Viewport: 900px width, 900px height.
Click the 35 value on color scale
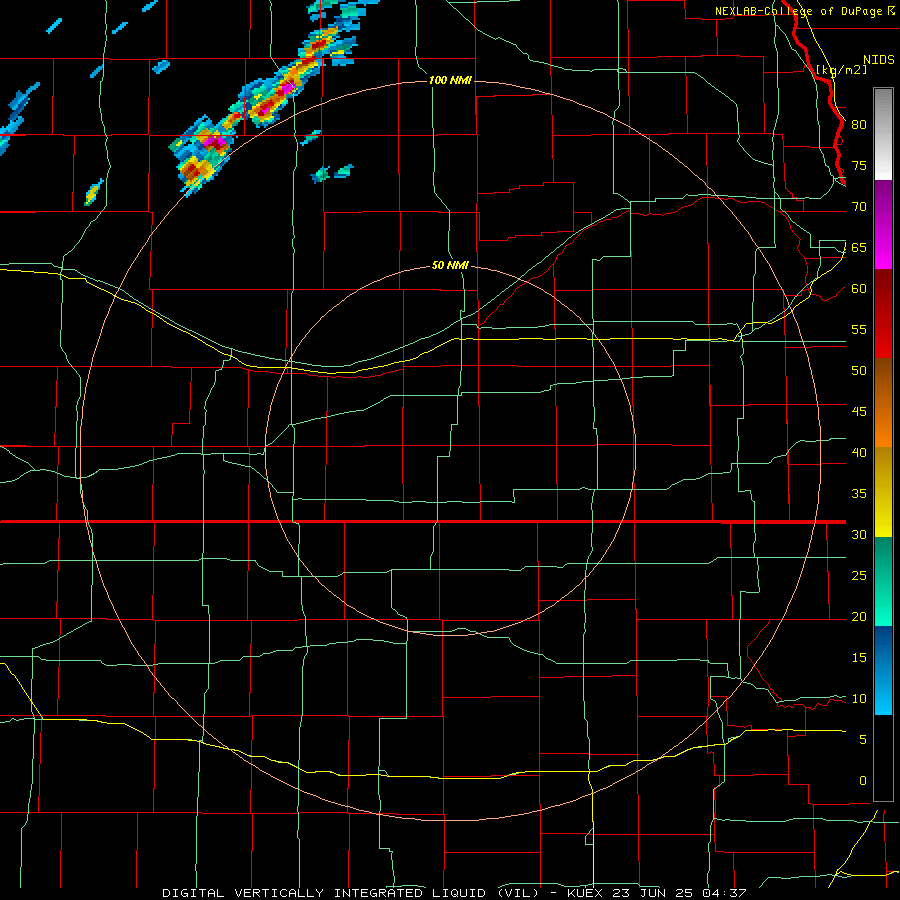(859, 494)
